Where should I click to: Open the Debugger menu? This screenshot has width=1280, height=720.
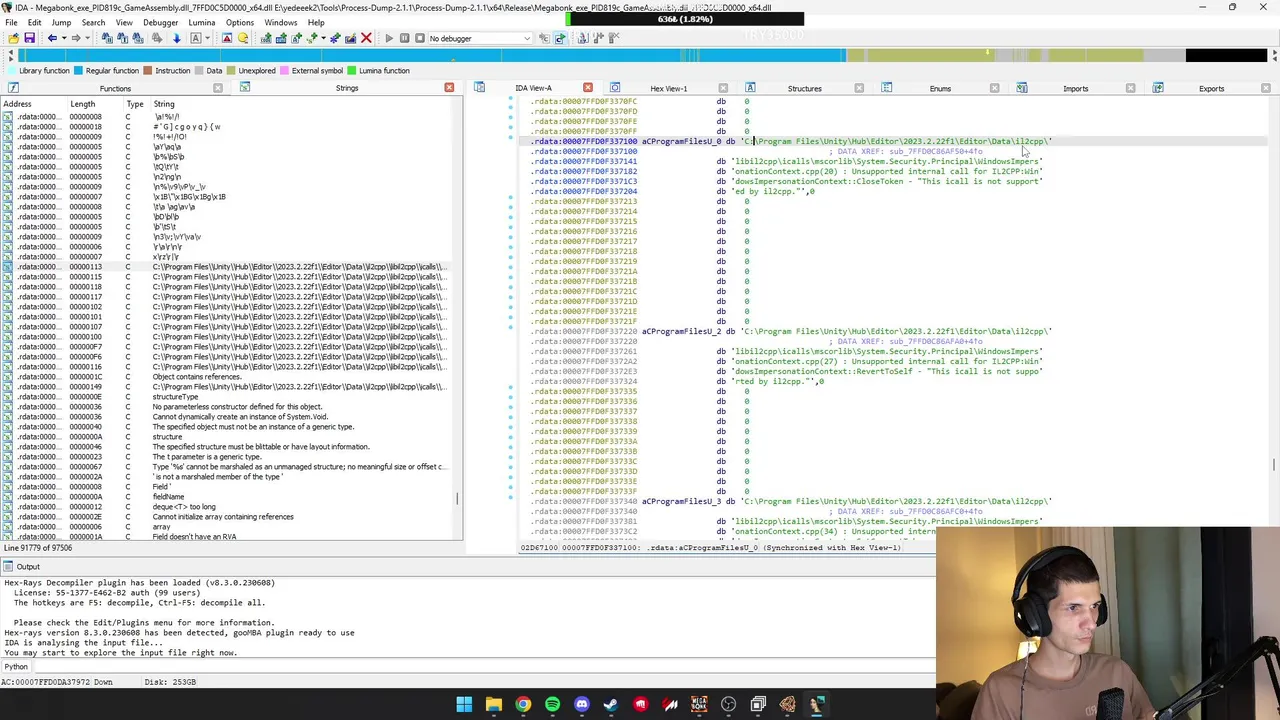click(160, 22)
